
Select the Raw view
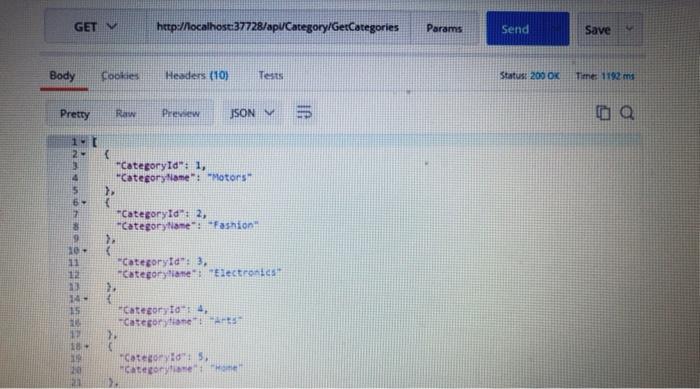pos(125,113)
